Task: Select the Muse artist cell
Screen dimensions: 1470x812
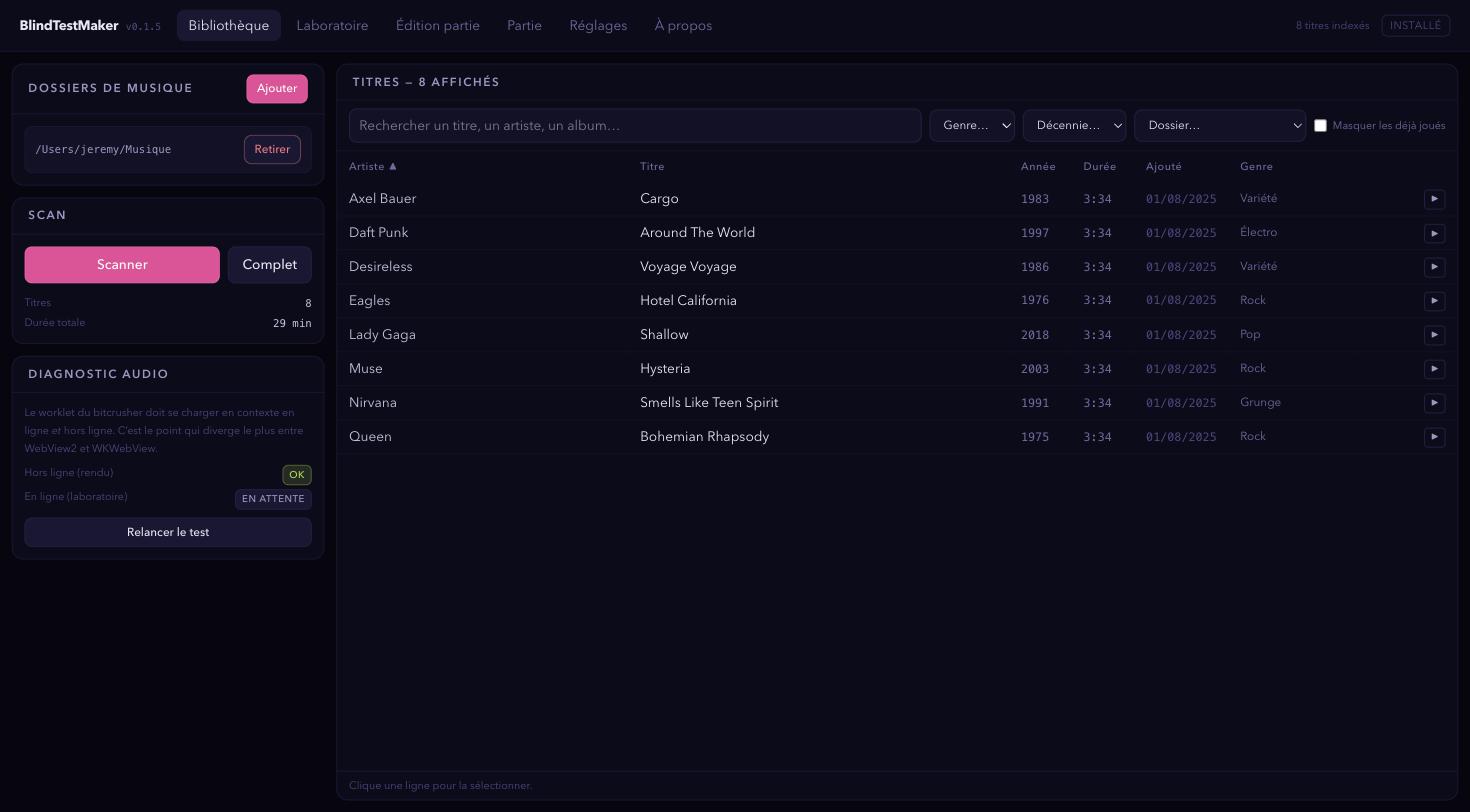Action: (366, 369)
